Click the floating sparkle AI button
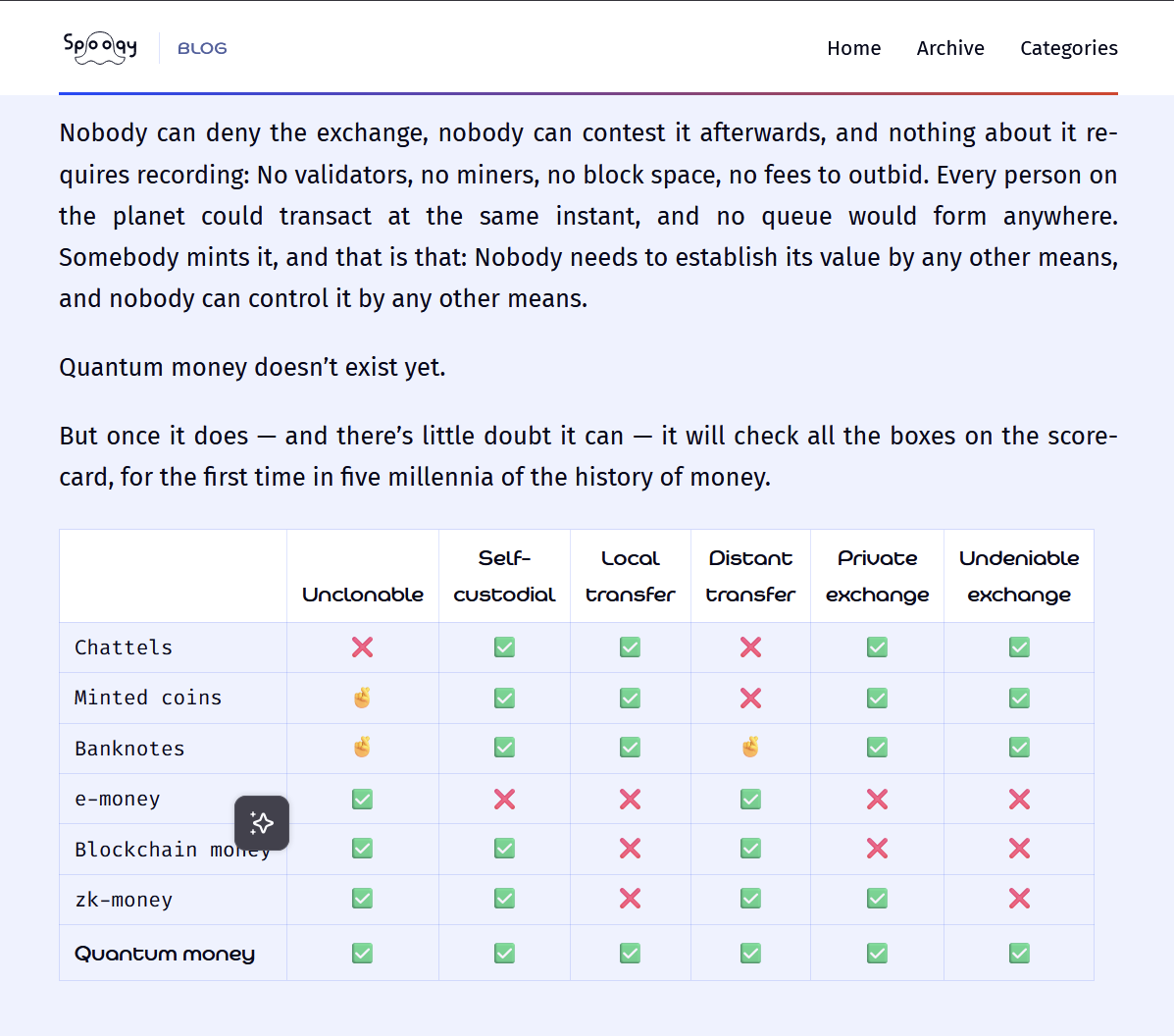Viewport: 1174px width, 1036px height. (x=261, y=822)
